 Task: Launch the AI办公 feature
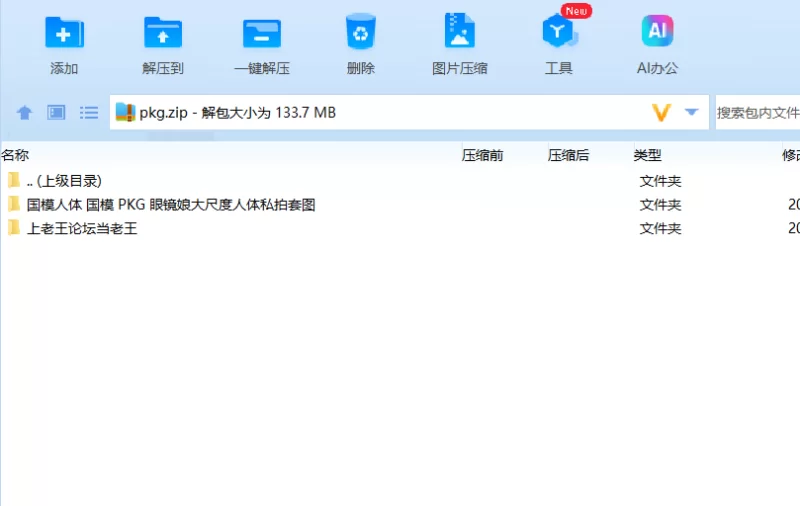click(657, 34)
